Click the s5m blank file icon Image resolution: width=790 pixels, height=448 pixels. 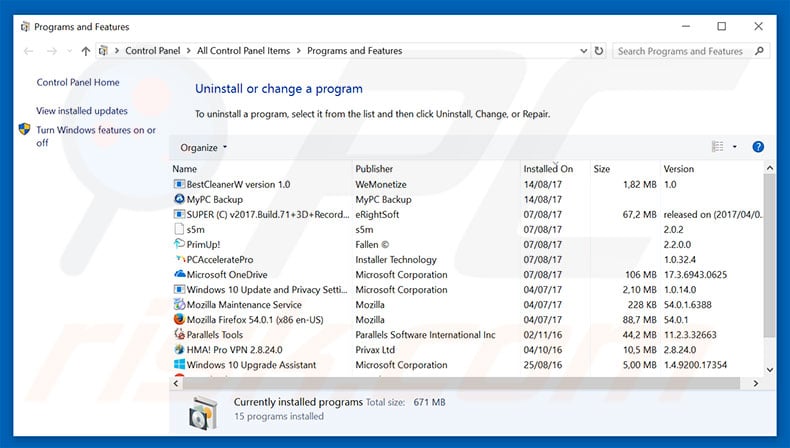point(179,229)
